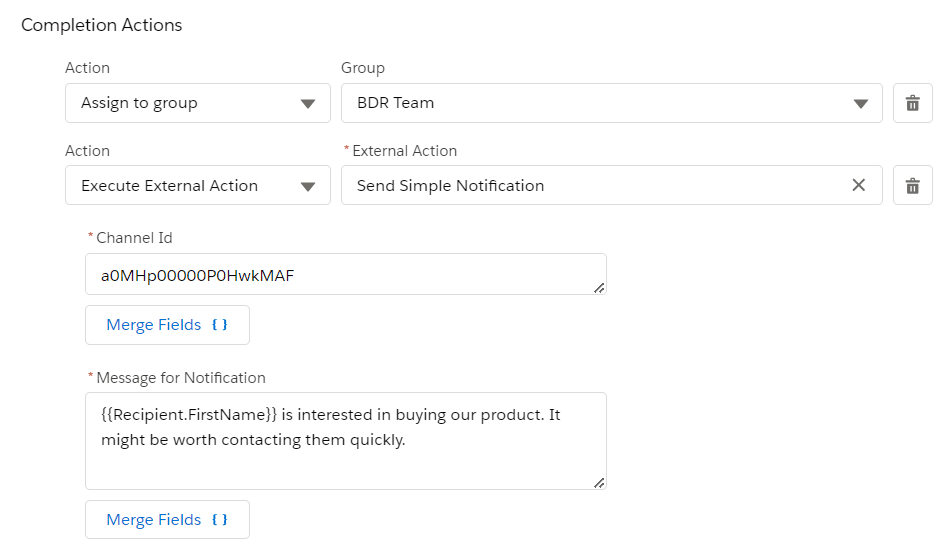Click the Message for Notification label

(181, 378)
